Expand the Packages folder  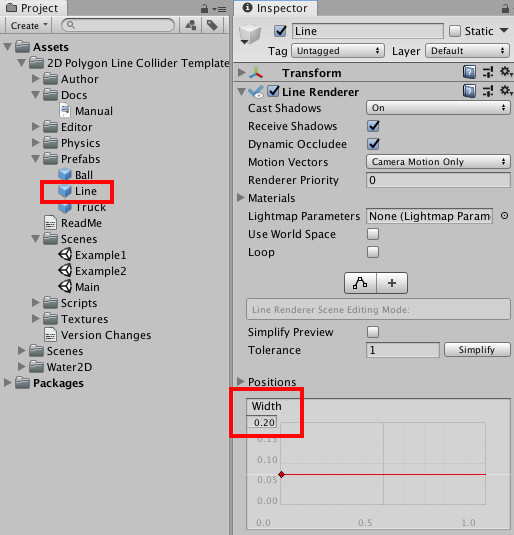(x=7, y=382)
